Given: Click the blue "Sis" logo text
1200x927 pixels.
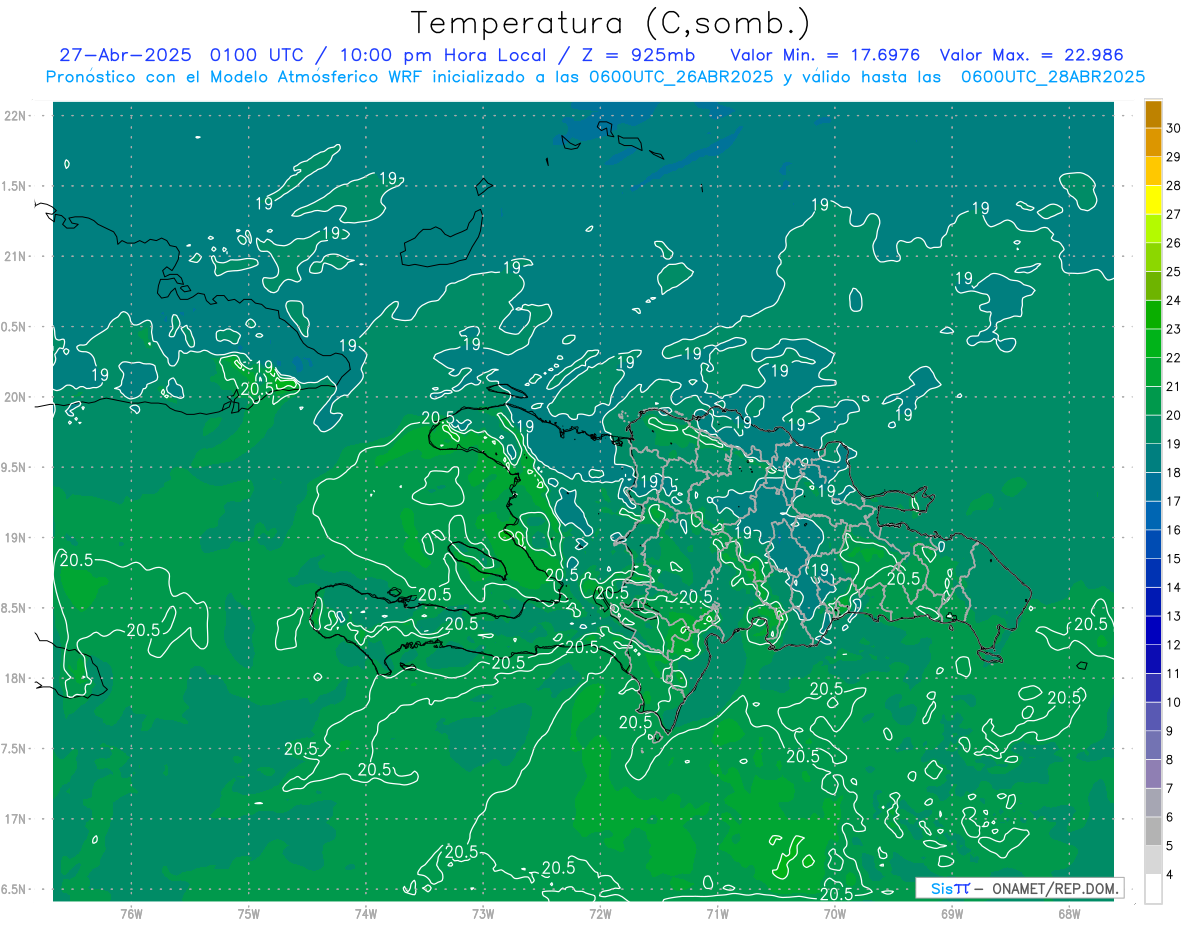Looking at the screenshot, I should click(942, 888).
